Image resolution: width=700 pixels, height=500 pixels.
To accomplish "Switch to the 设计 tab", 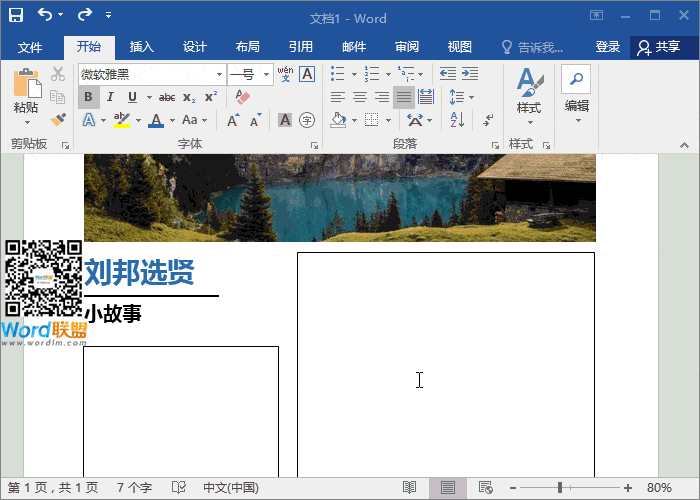I will [x=195, y=47].
